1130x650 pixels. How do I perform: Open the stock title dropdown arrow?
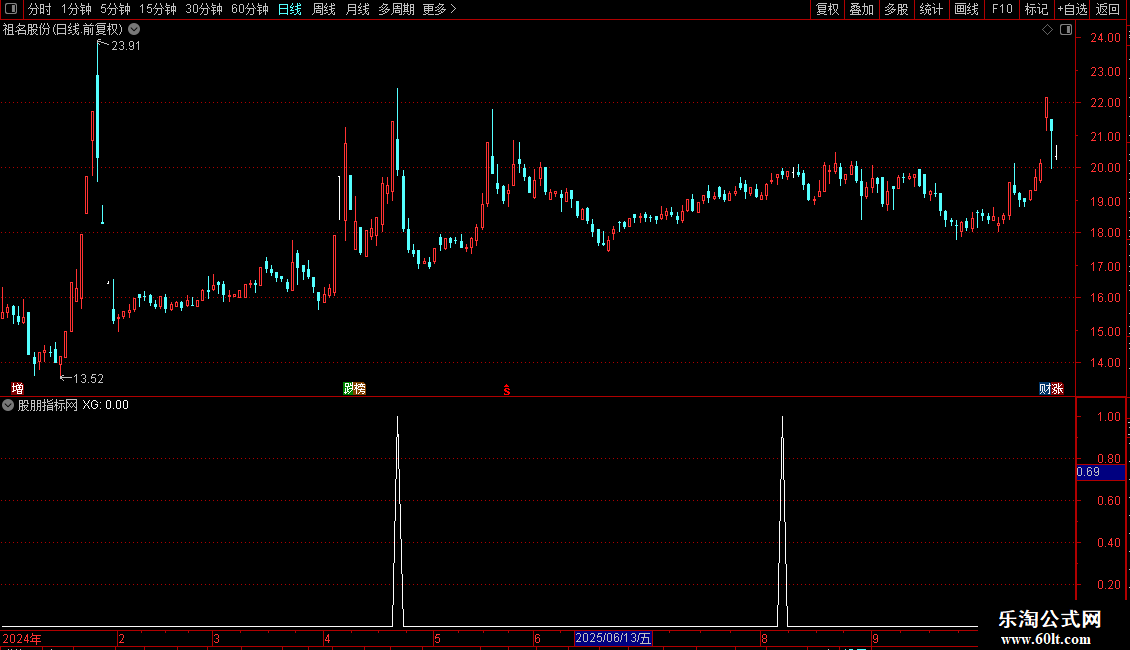pyautogui.click(x=134, y=30)
